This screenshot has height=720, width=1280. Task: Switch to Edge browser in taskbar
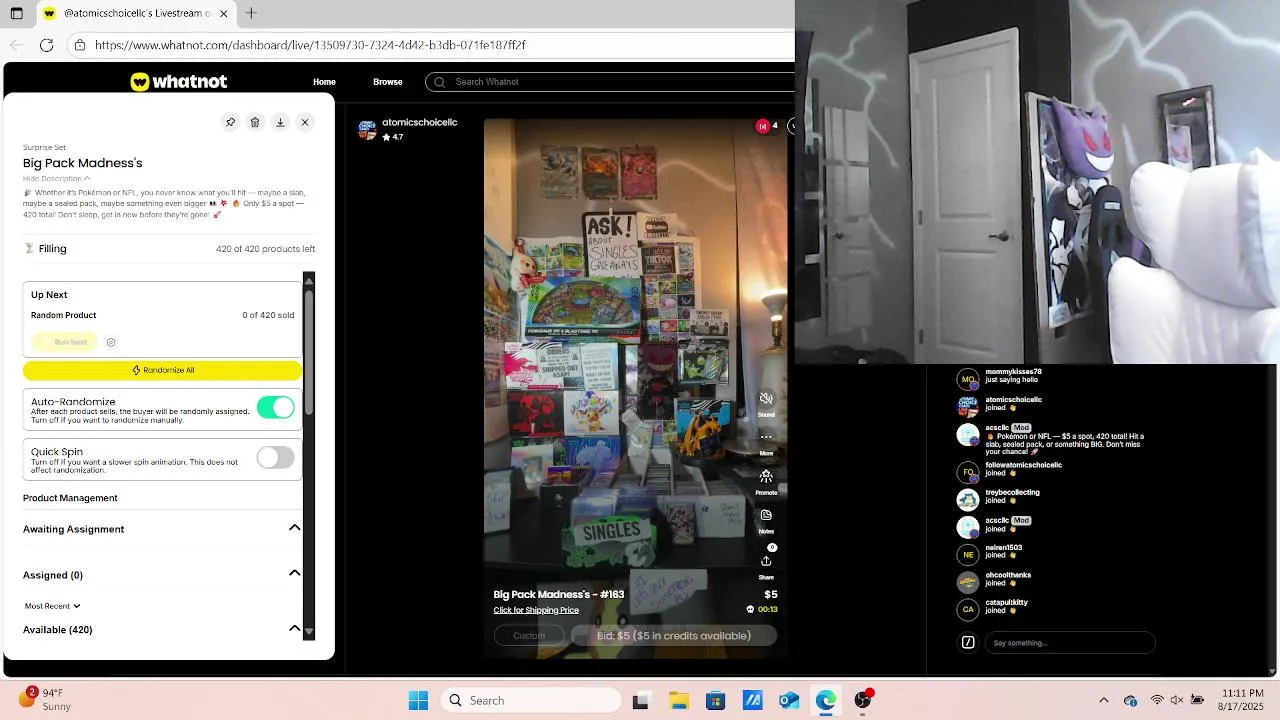click(x=826, y=701)
